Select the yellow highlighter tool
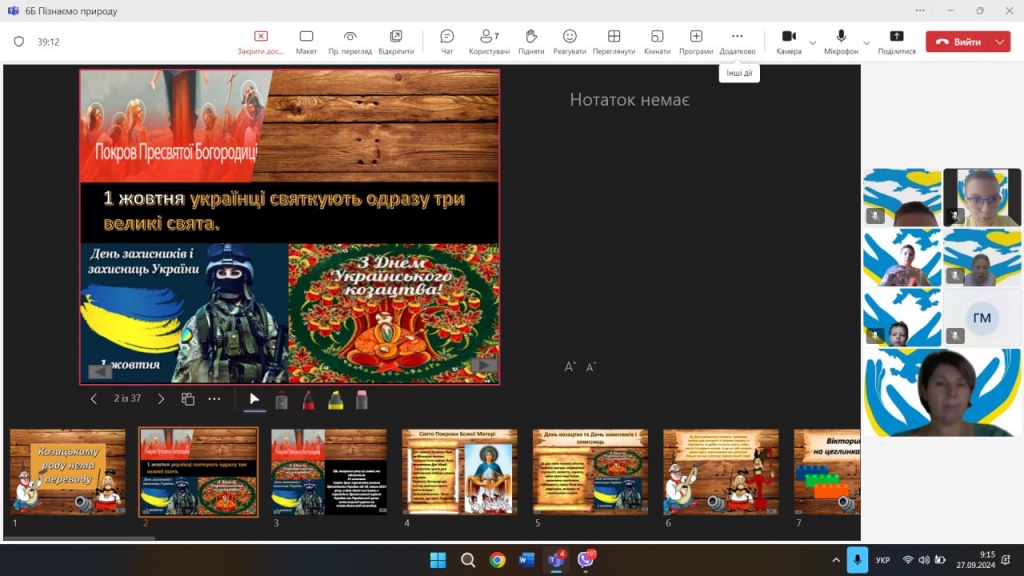Screen dimensions: 1024x576 tap(336, 400)
